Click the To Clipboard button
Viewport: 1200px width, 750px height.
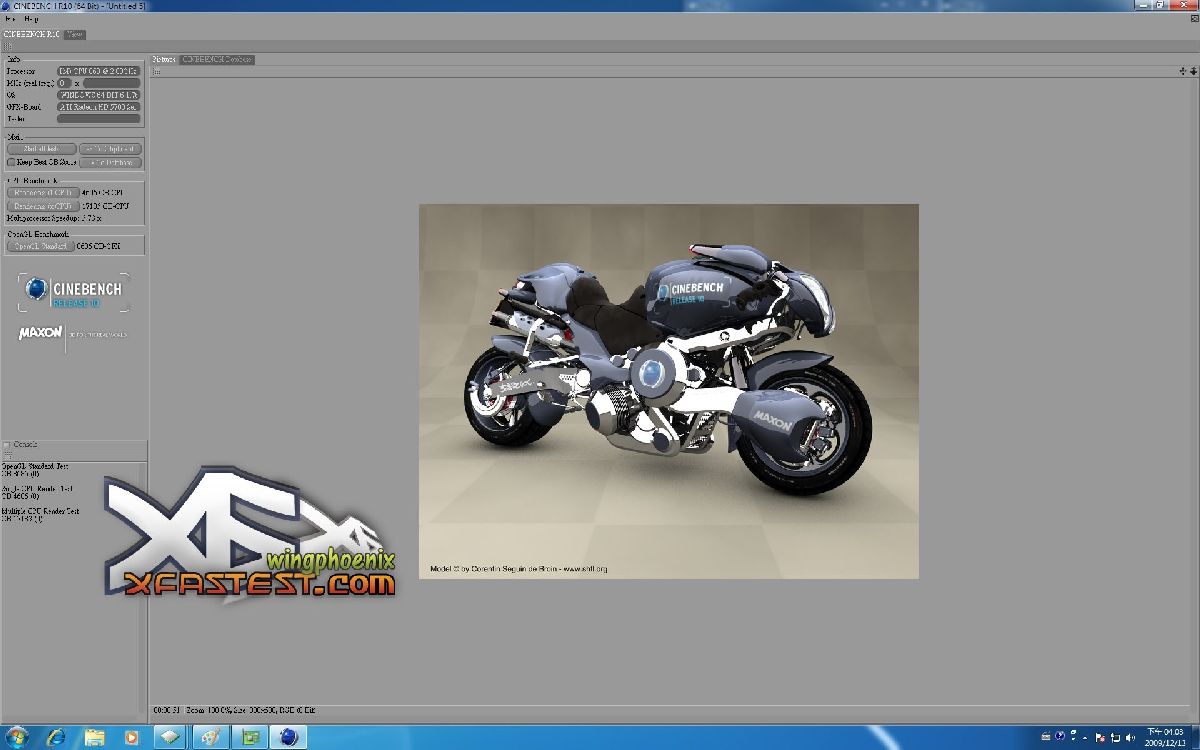click(x=110, y=149)
